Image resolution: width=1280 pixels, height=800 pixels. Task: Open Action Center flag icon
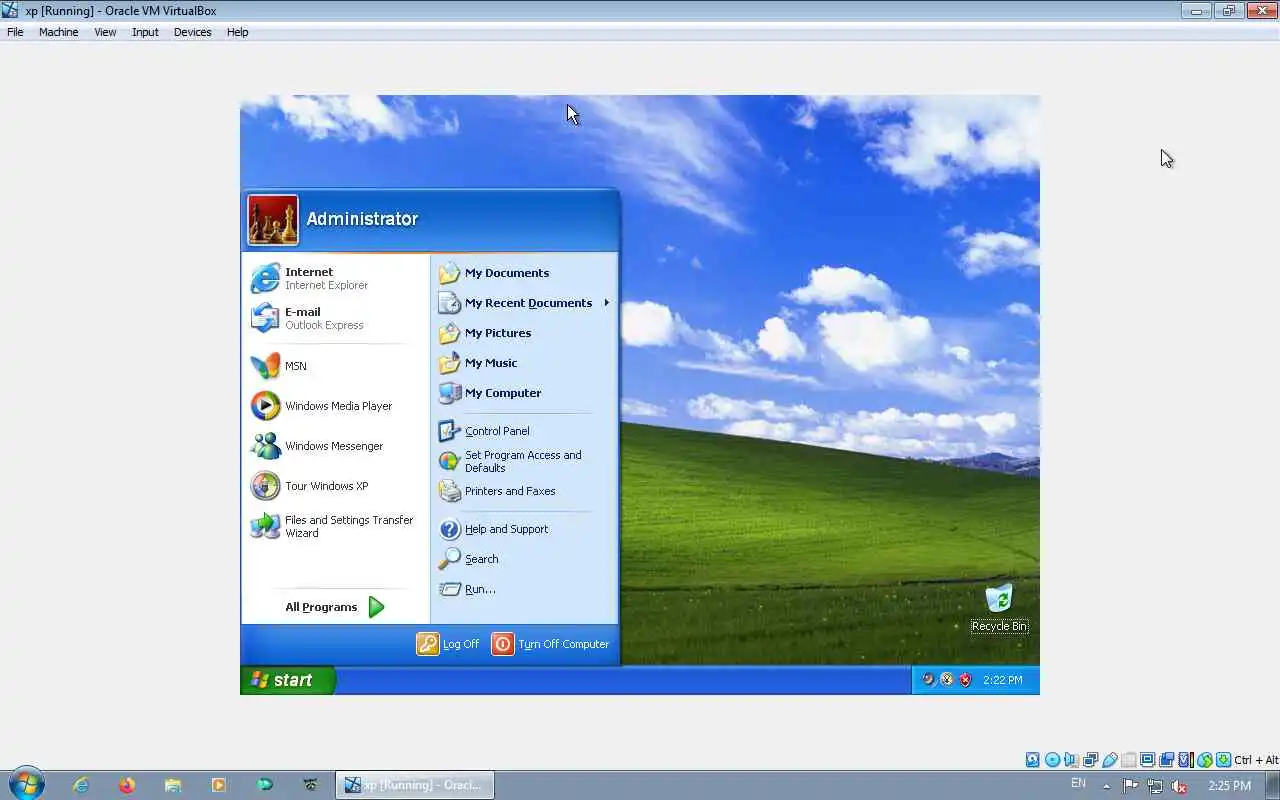tap(1130, 786)
